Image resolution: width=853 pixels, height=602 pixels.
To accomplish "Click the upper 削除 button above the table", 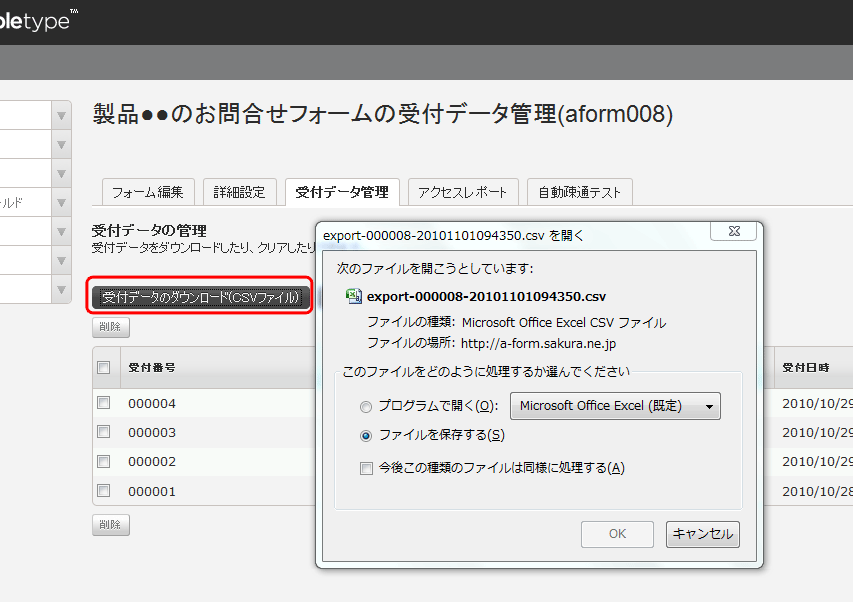I will point(110,327).
